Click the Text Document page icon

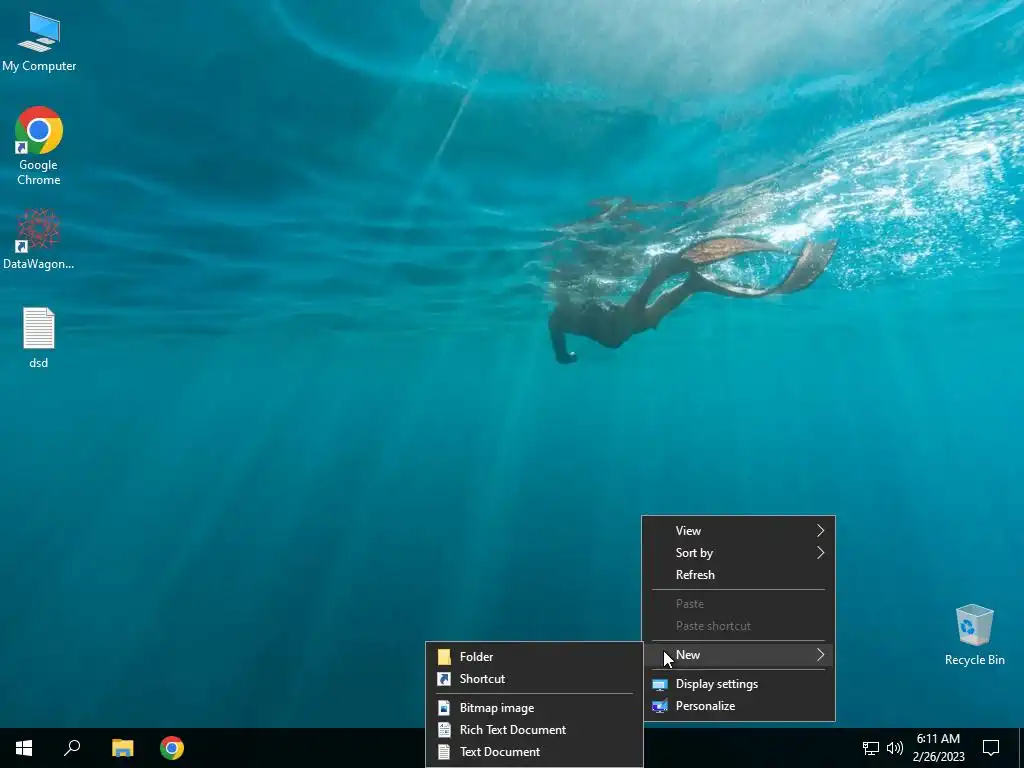pyautogui.click(x=444, y=752)
